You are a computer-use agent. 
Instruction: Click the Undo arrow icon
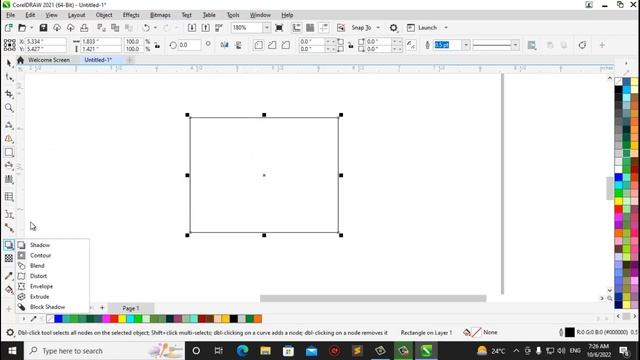(x=146, y=28)
